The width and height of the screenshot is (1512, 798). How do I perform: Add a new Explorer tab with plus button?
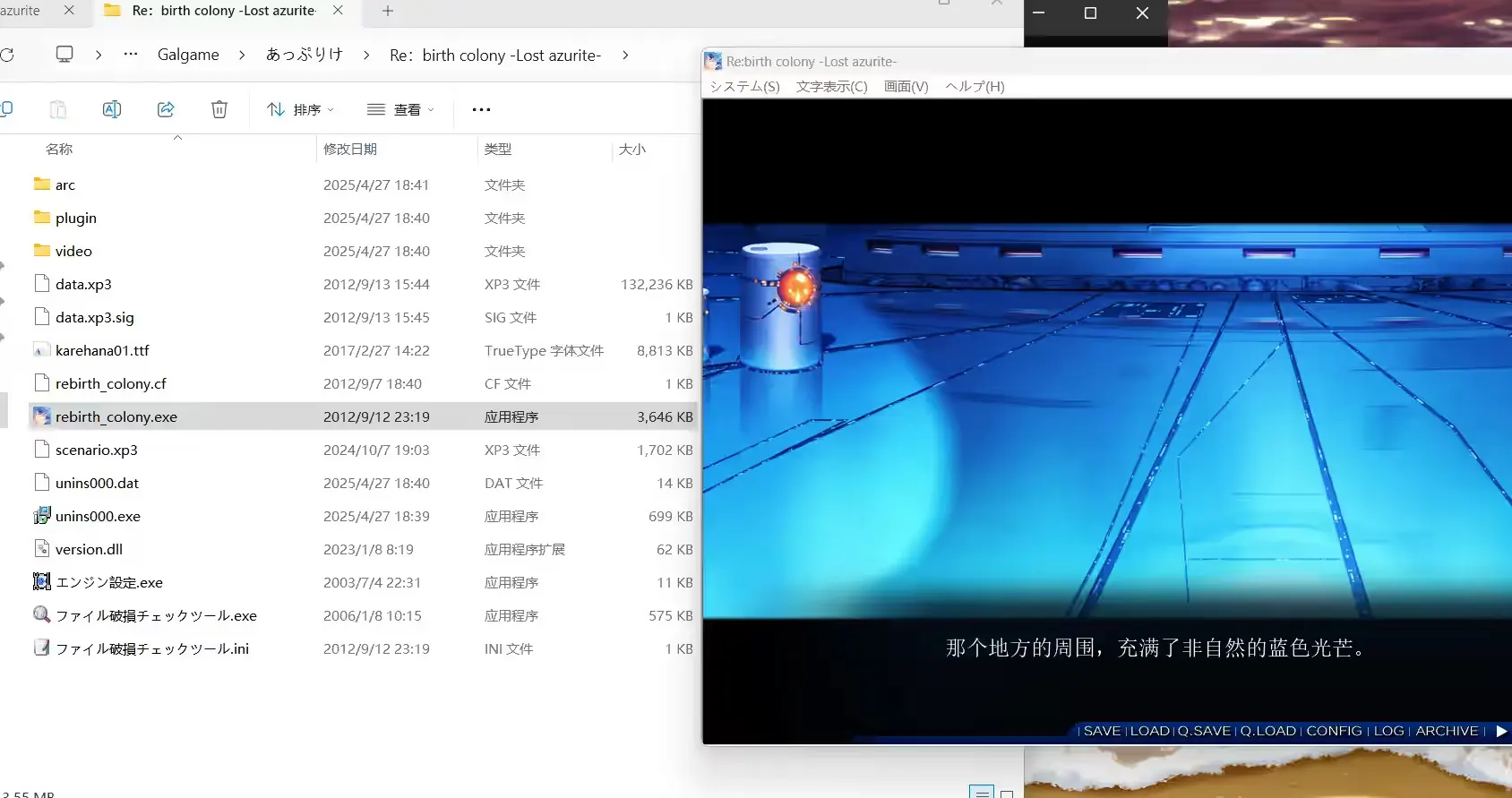pos(388,11)
